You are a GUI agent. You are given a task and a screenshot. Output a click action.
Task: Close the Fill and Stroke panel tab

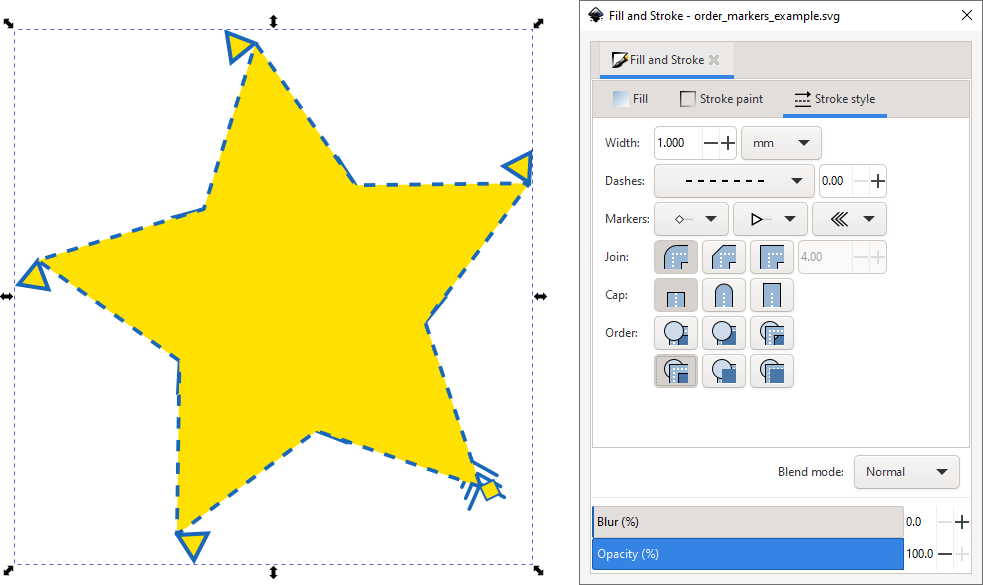coord(714,60)
